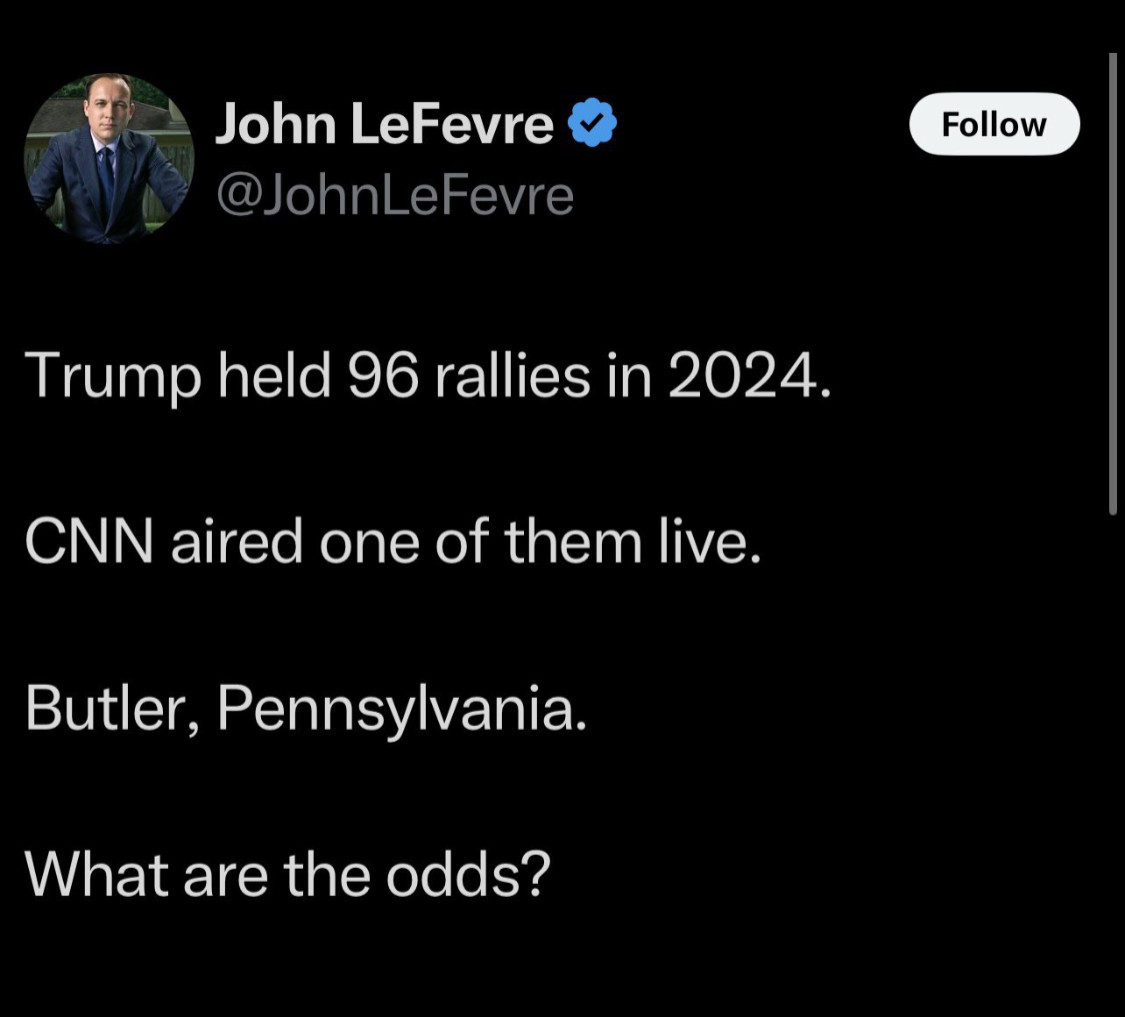Click the @JohnLeFevre handle
This screenshot has height=1017, width=1125.
click(395, 195)
